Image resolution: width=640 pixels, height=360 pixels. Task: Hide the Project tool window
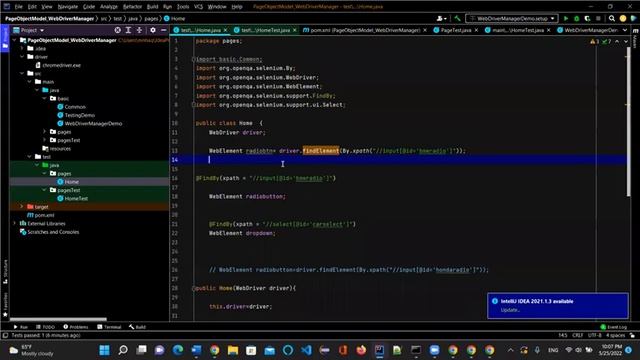164,30
